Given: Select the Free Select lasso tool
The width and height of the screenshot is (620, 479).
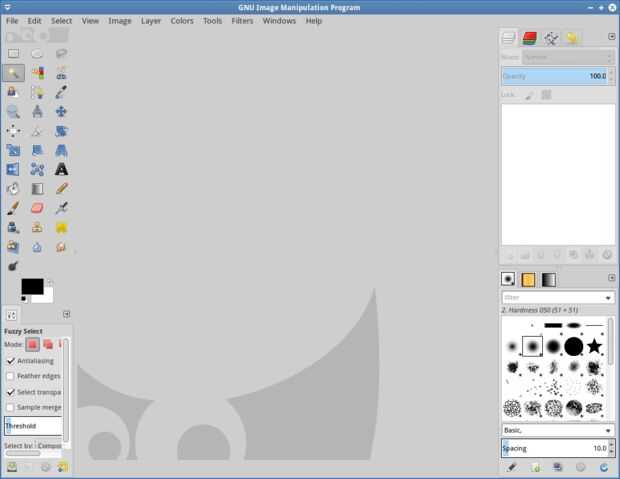Looking at the screenshot, I should pos(61,53).
